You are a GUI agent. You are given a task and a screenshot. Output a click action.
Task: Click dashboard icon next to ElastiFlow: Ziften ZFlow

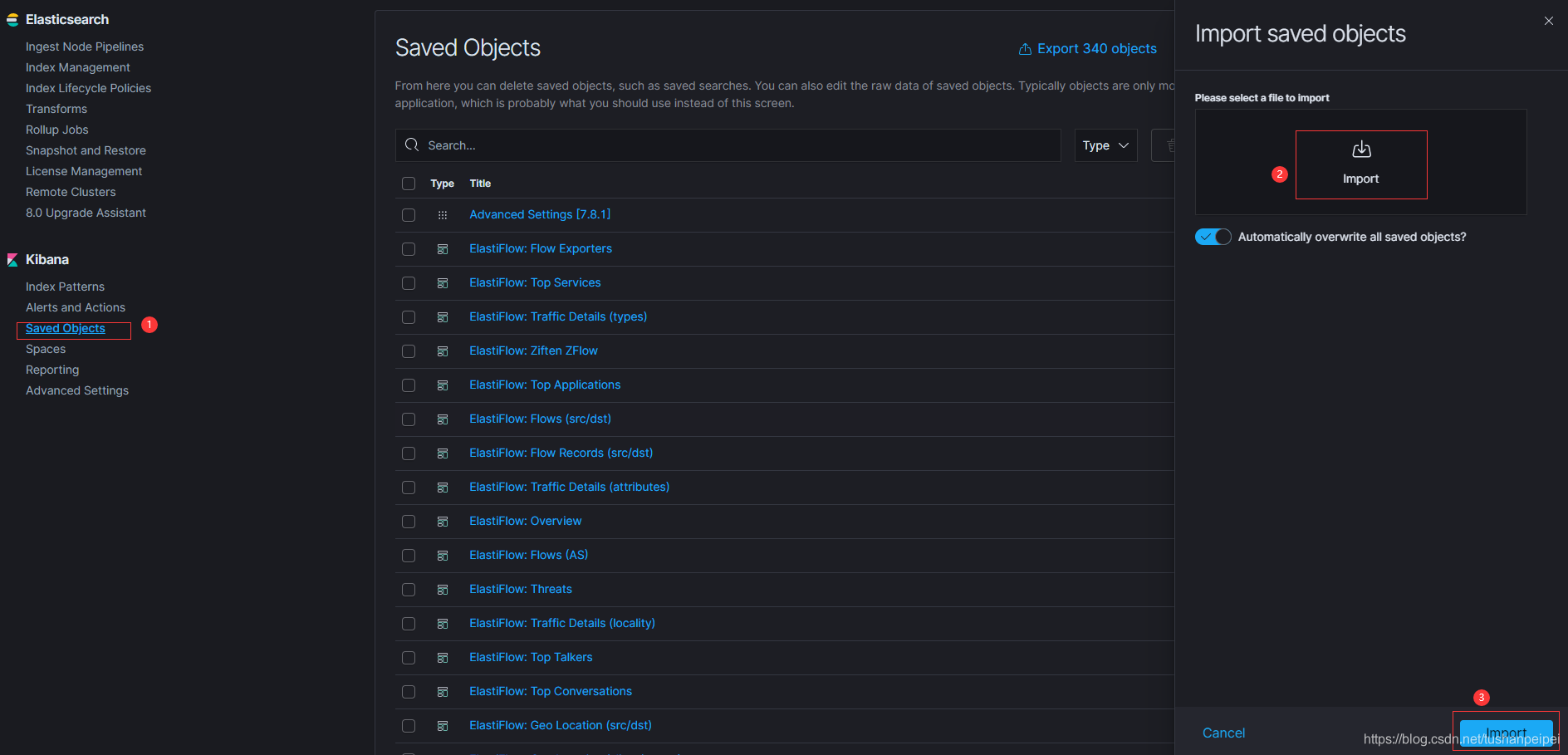pos(443,351)
